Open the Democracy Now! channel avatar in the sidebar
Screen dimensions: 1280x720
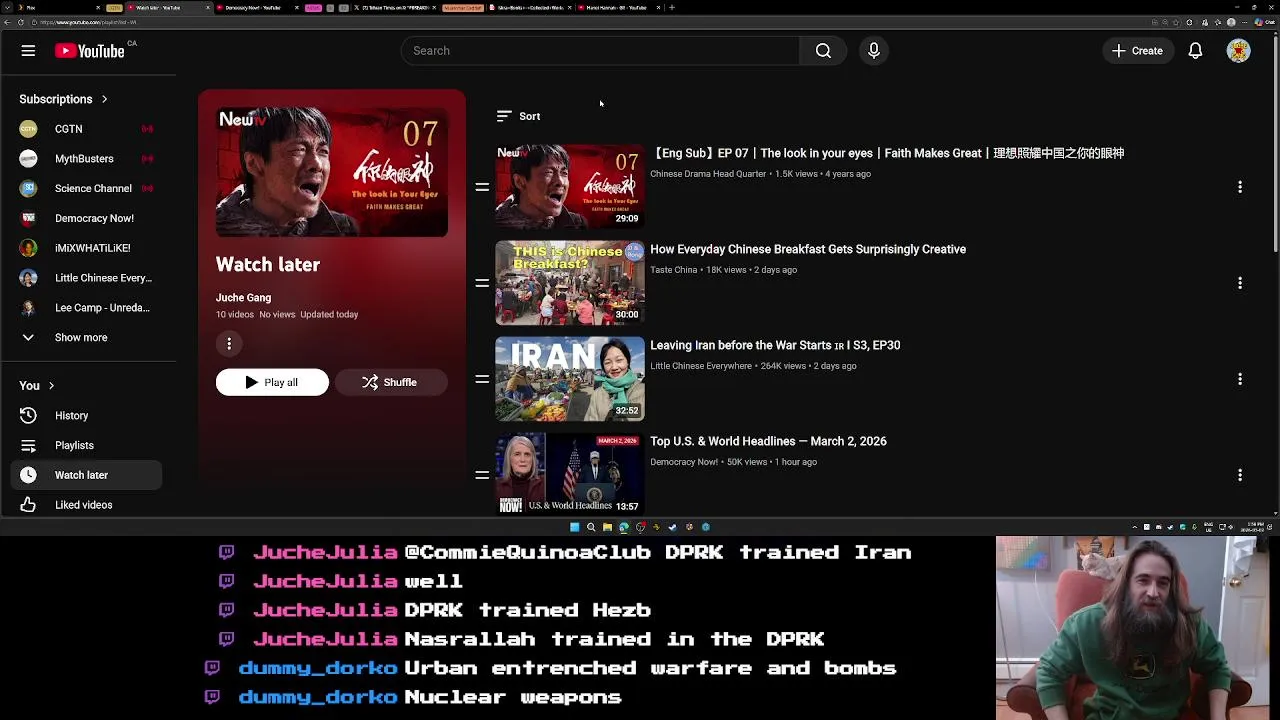28,218
